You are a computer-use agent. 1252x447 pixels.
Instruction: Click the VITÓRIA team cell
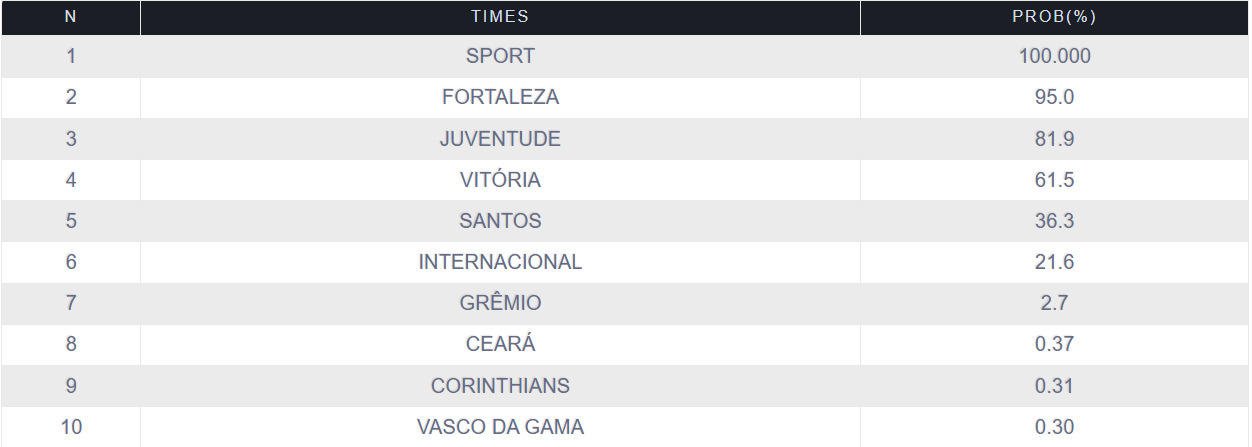(500, 180)
